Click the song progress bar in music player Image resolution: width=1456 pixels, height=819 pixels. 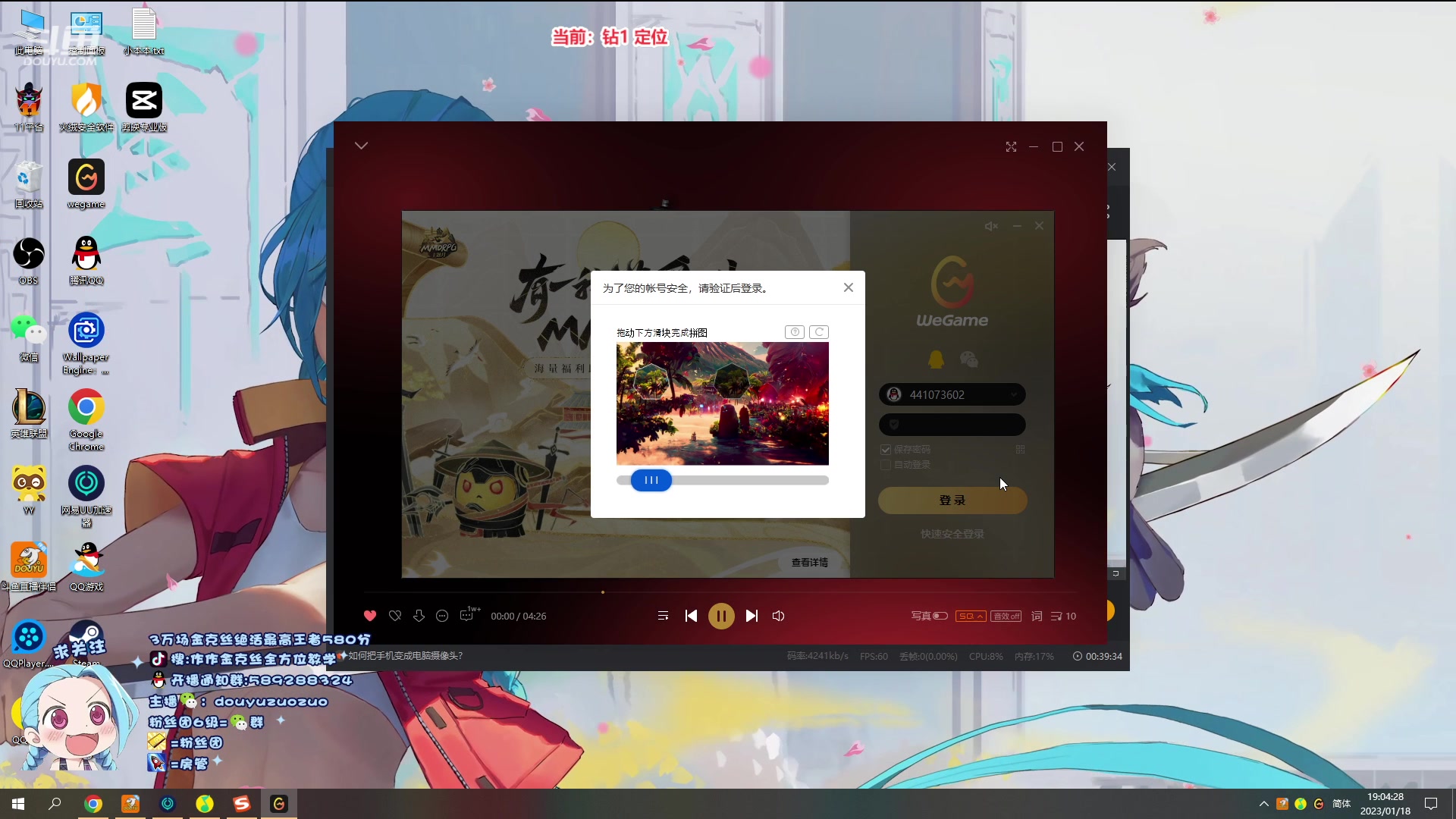click(720, 592)
